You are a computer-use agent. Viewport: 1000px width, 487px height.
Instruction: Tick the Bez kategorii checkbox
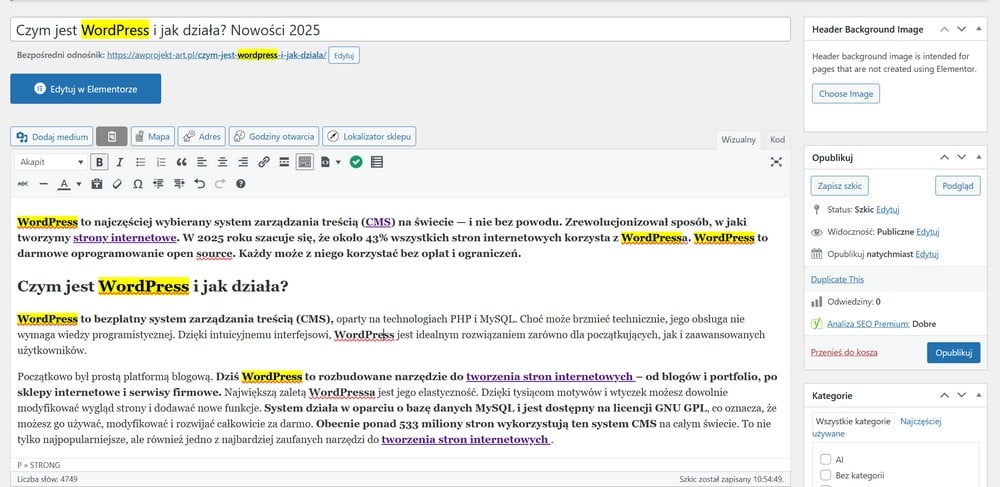tap(825, 475)
